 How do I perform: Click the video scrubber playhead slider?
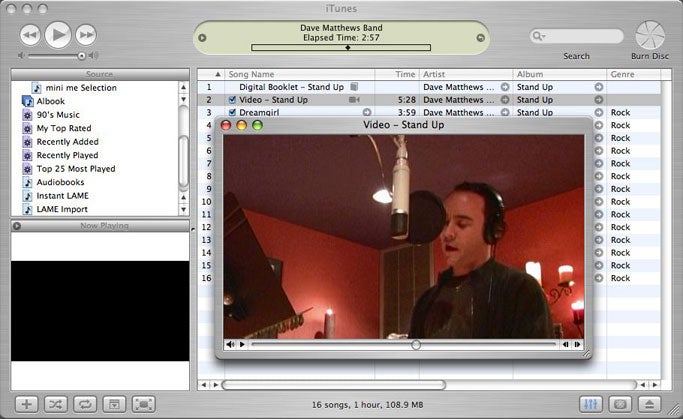pyautogui.click(x=416, y=345)
